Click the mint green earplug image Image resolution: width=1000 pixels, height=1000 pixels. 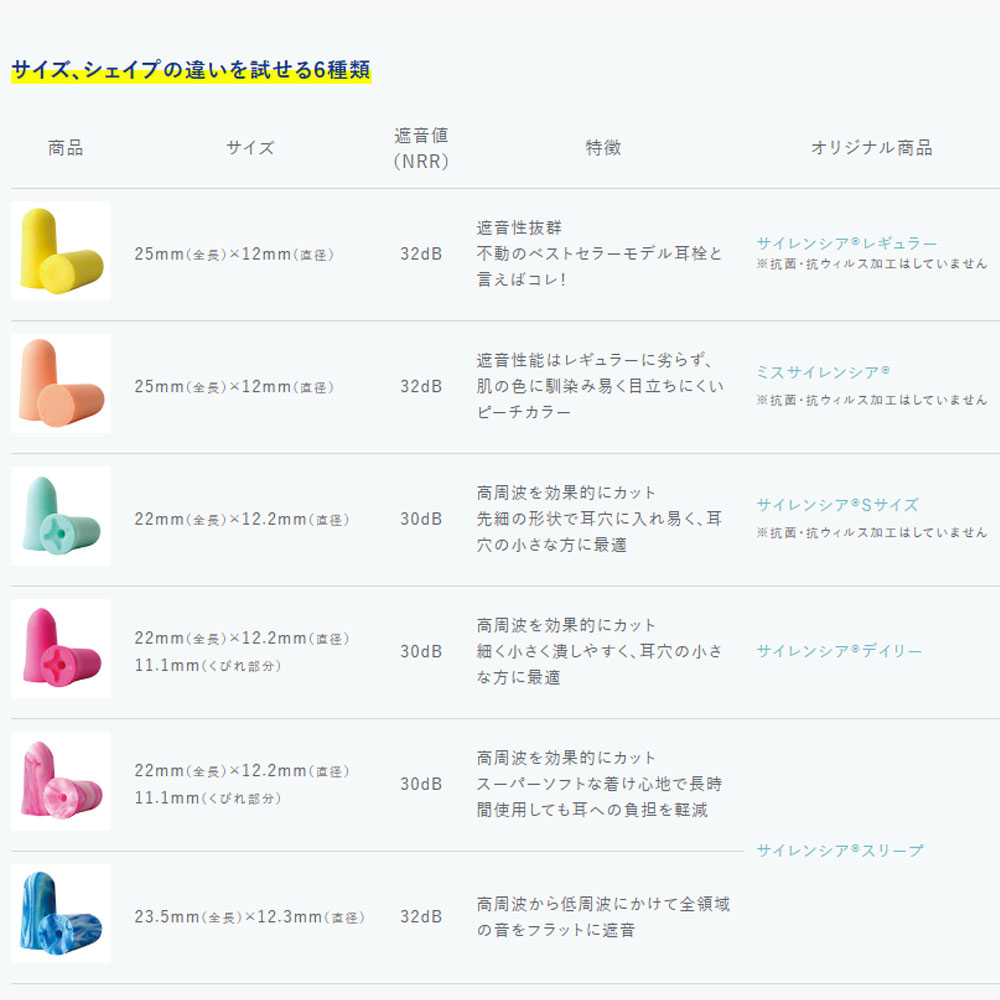point(61,516)
